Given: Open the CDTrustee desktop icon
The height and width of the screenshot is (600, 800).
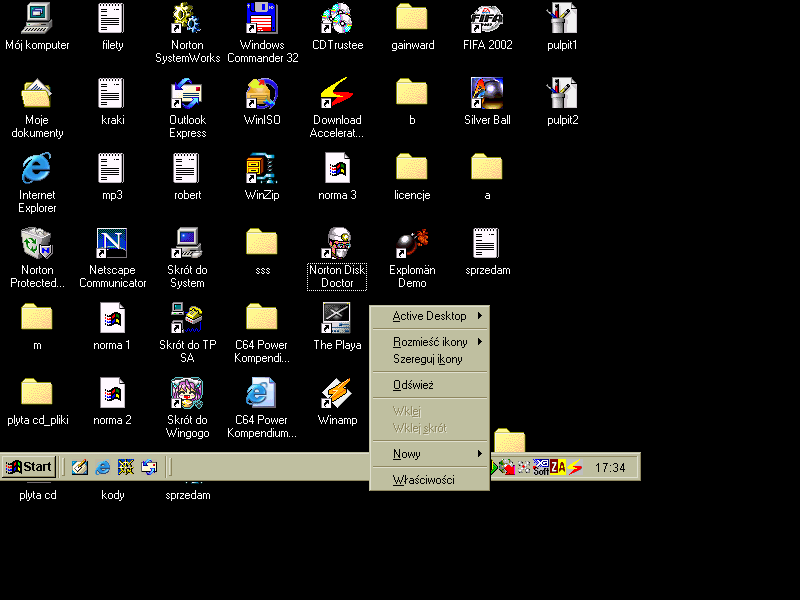Looking at the screenshot, I should pos(337,18).
